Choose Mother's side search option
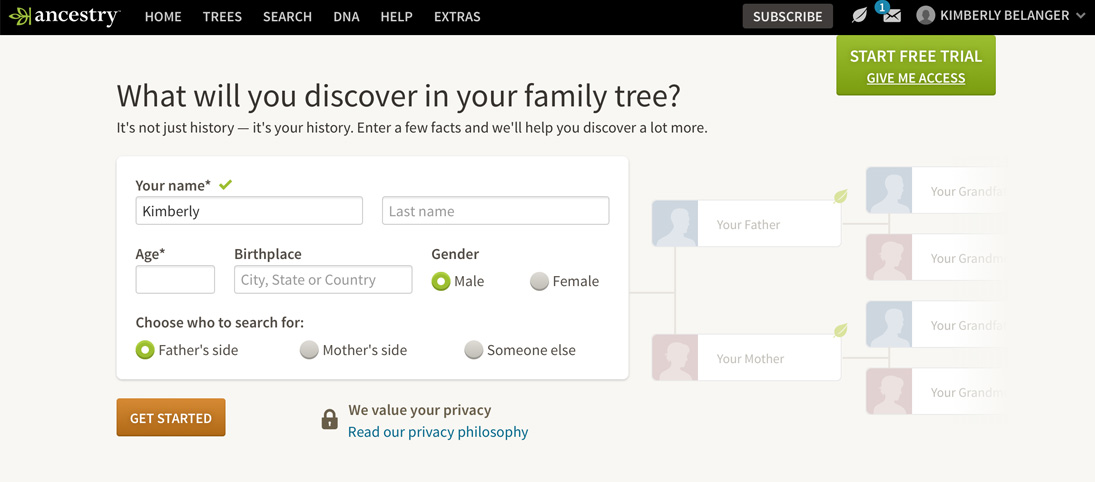Image resolution: width=1095 pixels, height=482 pixels. coord(309,350)
